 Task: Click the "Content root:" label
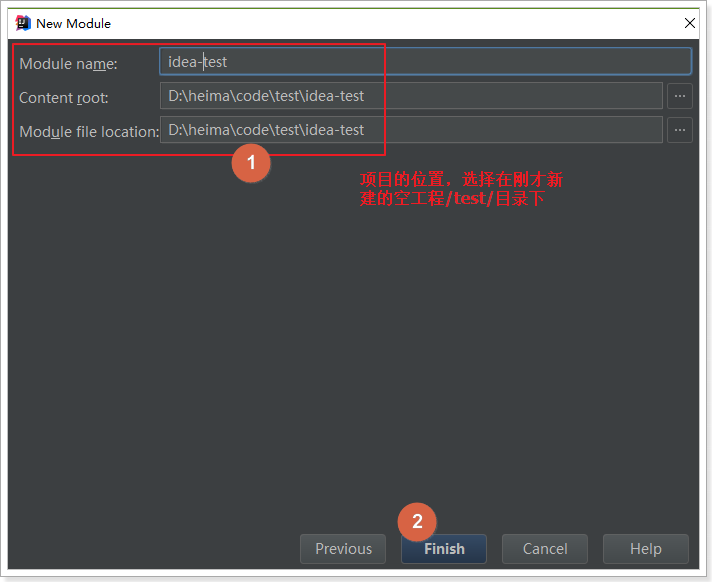point(64,98)
